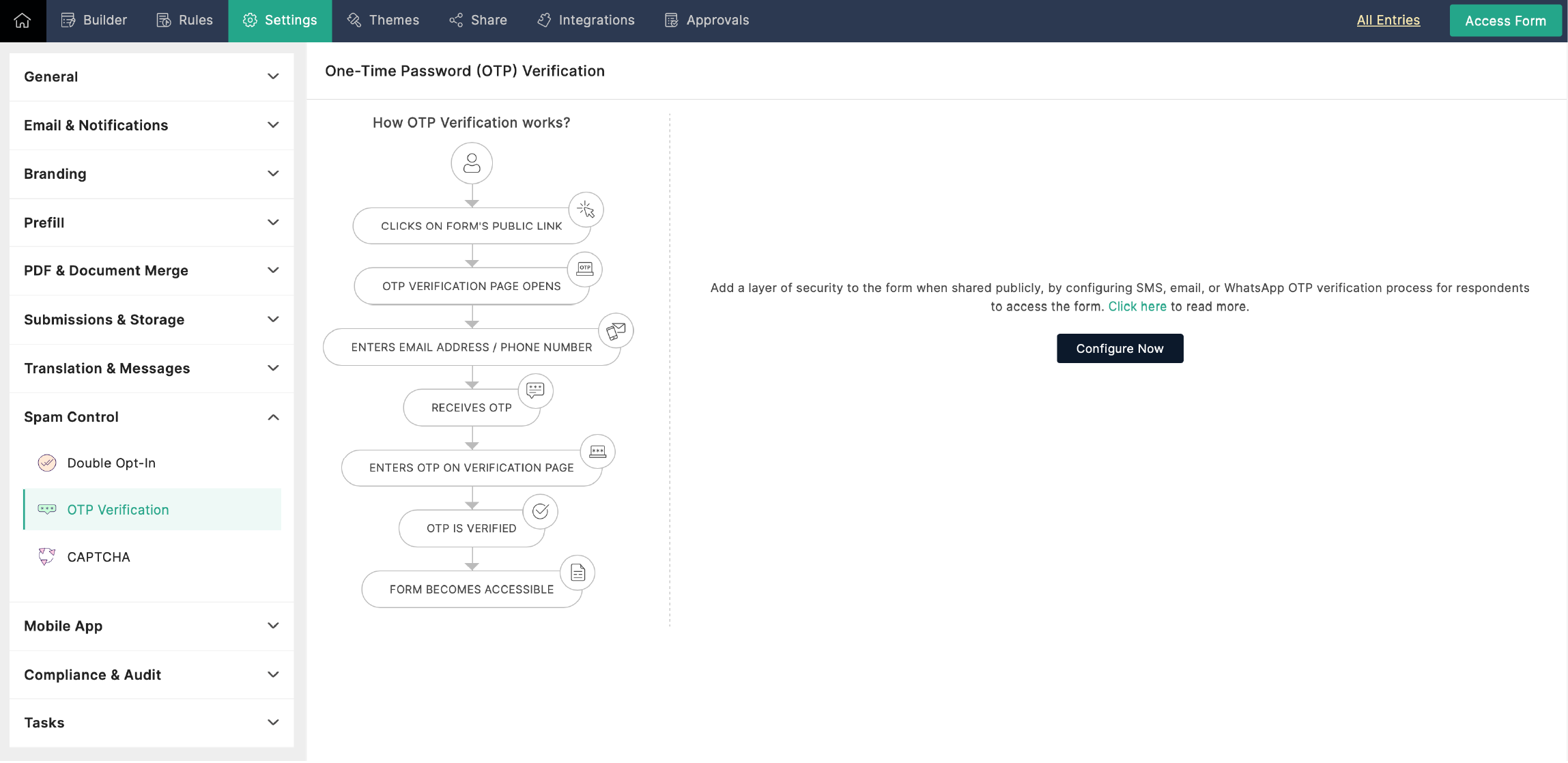Click the CAPTCHA icon in sidebar

[46, 556]
